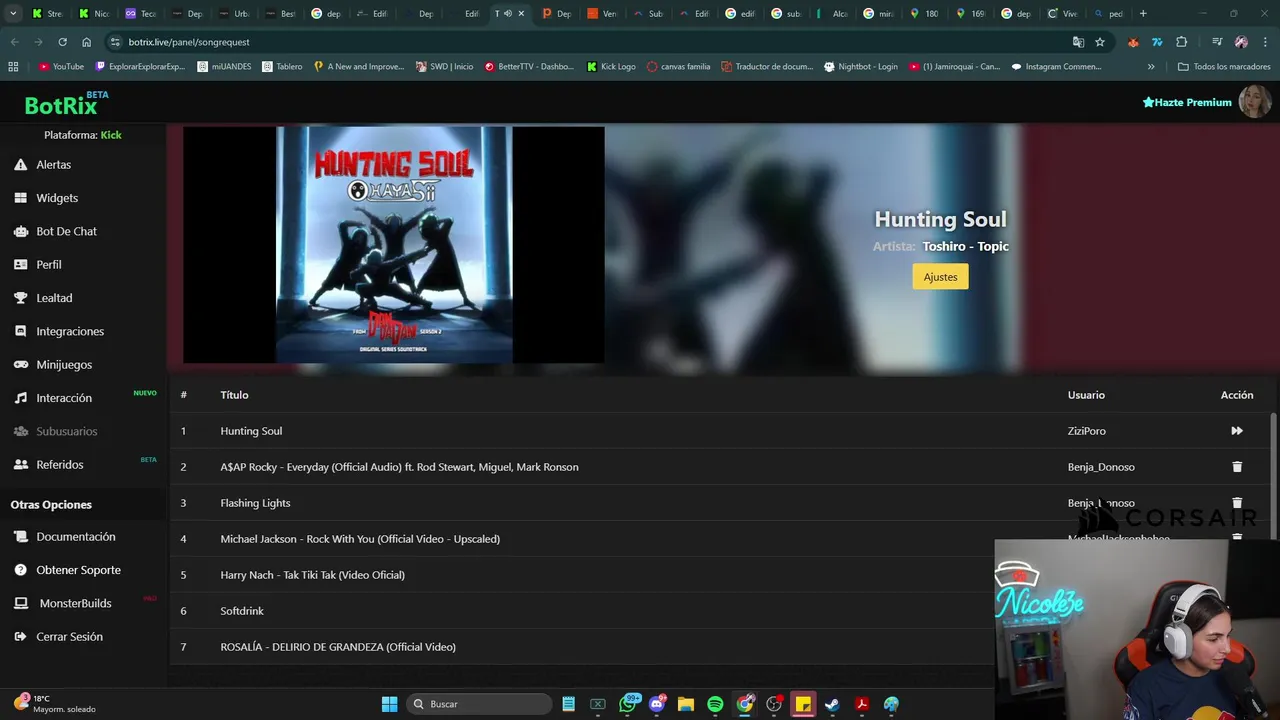Click the Hunting Soul album cover
Screen dimensions: 1280x720
pos(394,244)
